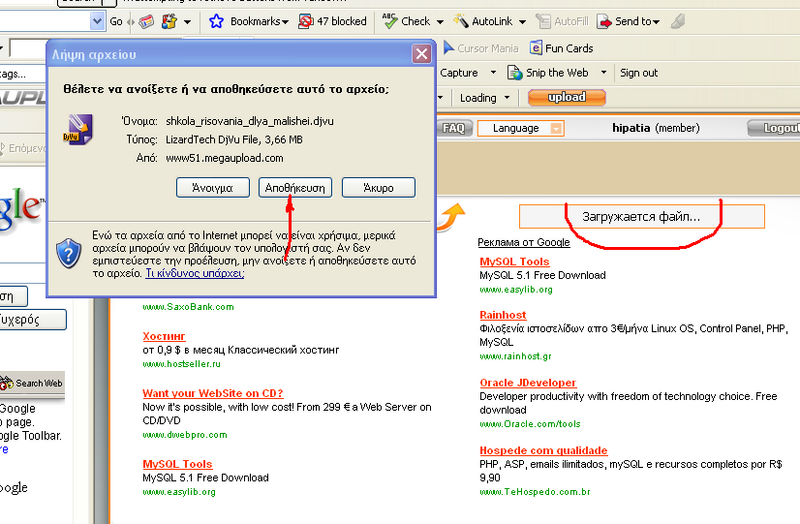
Task: Open the Oracle JDeveloper ad link
Action: tap(528, 383)
